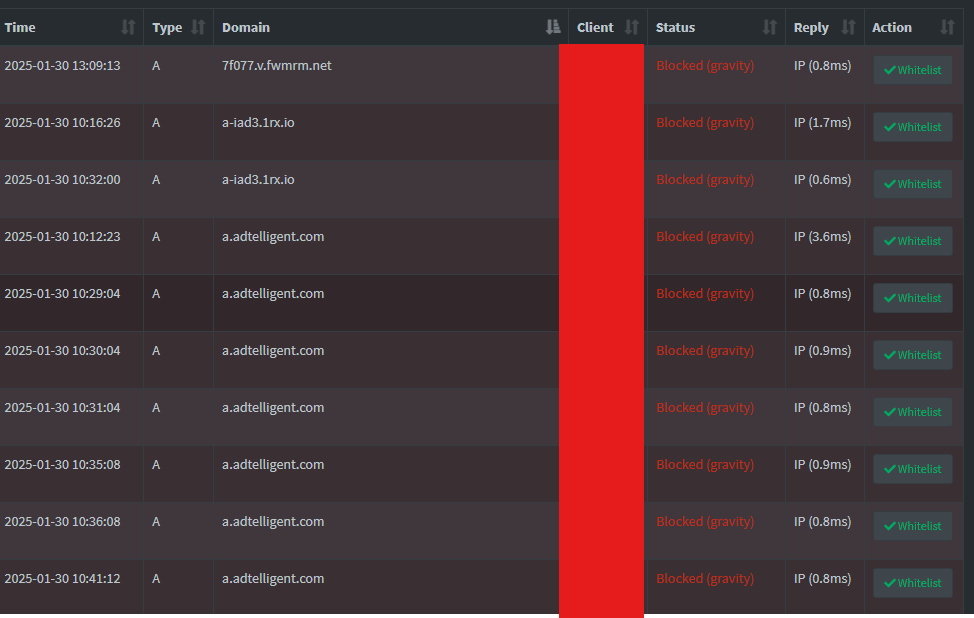974x618 pixels.
Task: Click the Type column header label
Action: (167, 28)
